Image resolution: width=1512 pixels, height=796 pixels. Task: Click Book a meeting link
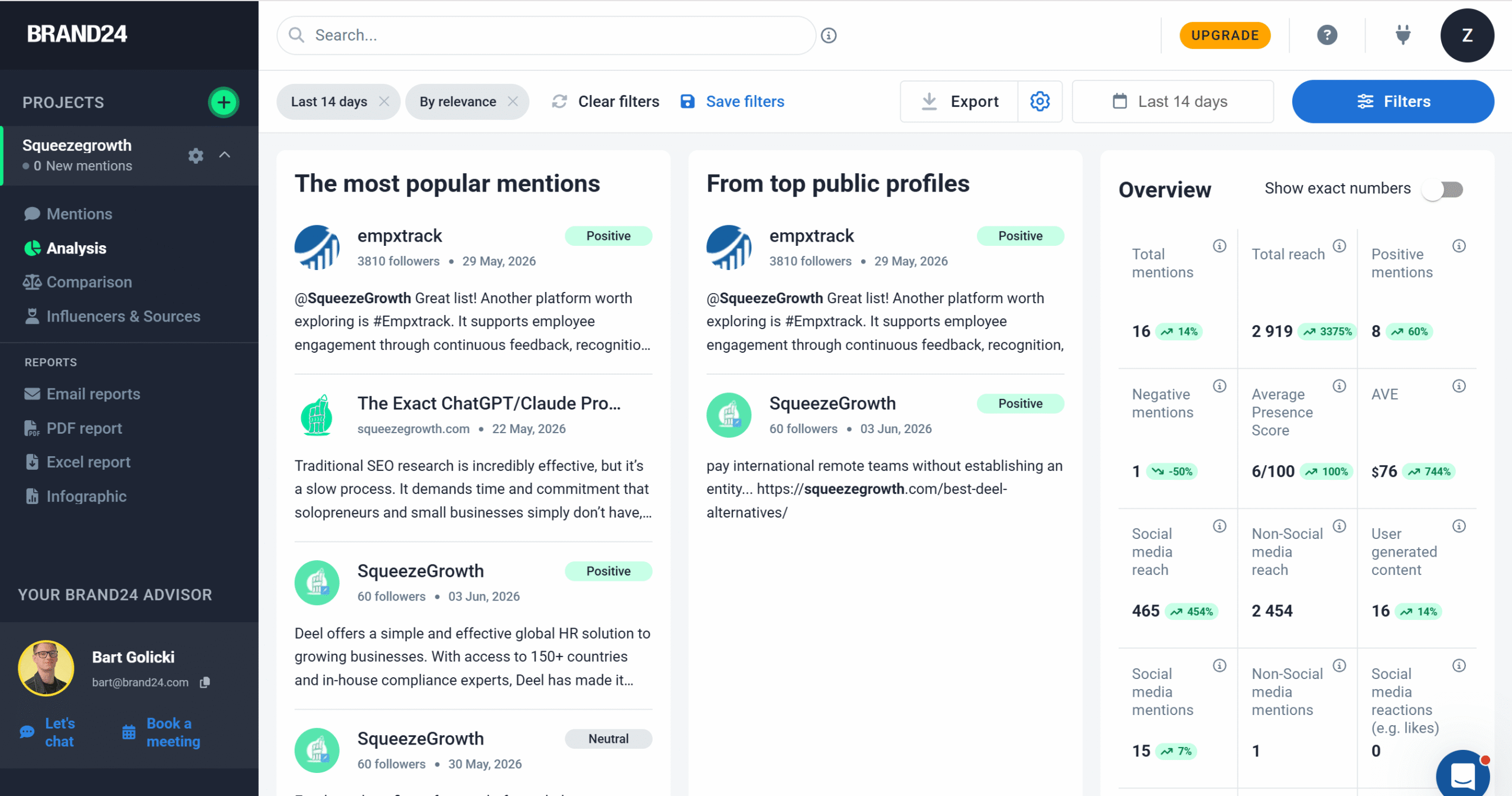point(161,732)
